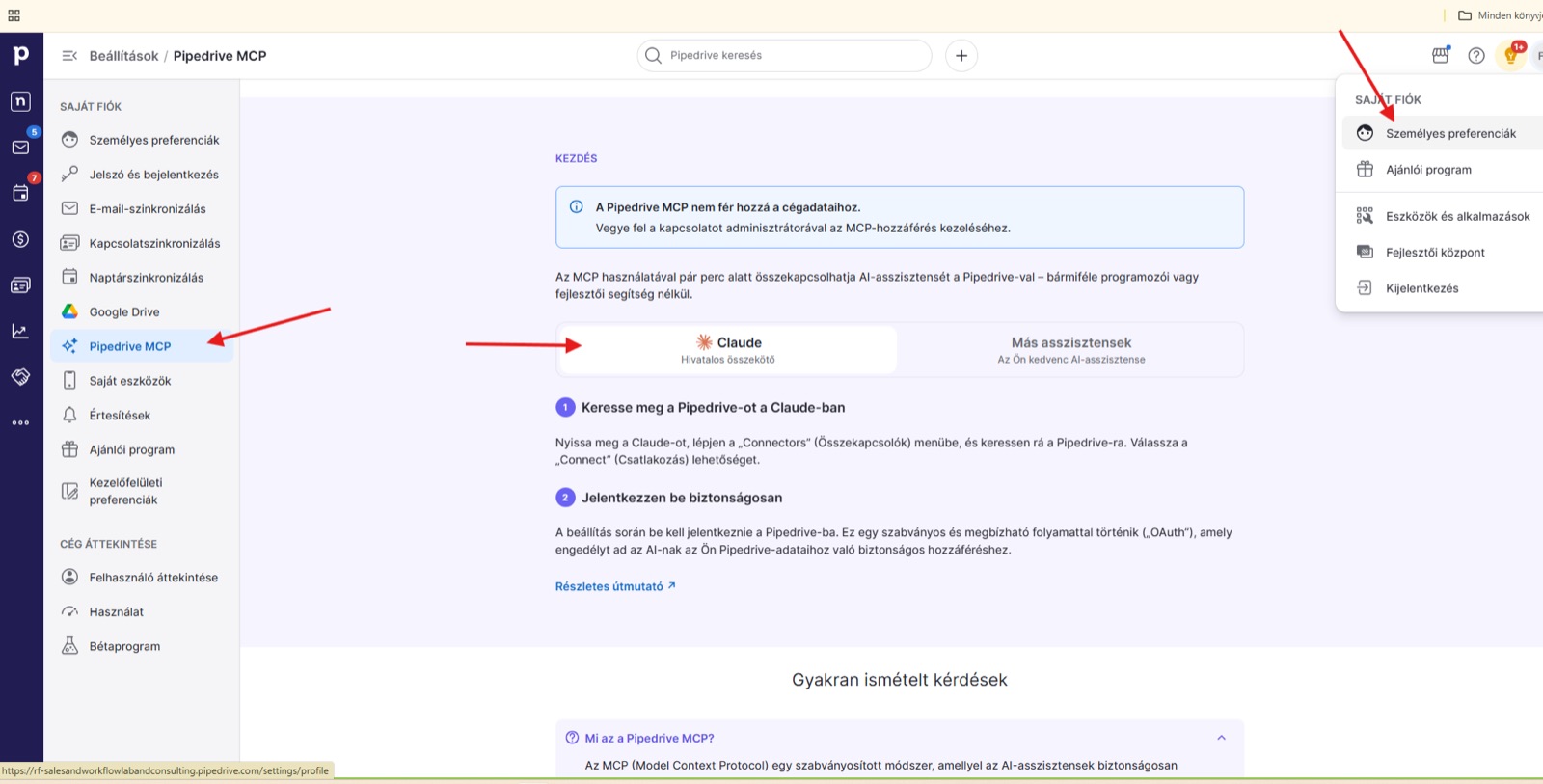Open the 'Minden könyvj…' bookmarks folder
This screenshot has height=784, width=1543.
tap(1500, 15)
